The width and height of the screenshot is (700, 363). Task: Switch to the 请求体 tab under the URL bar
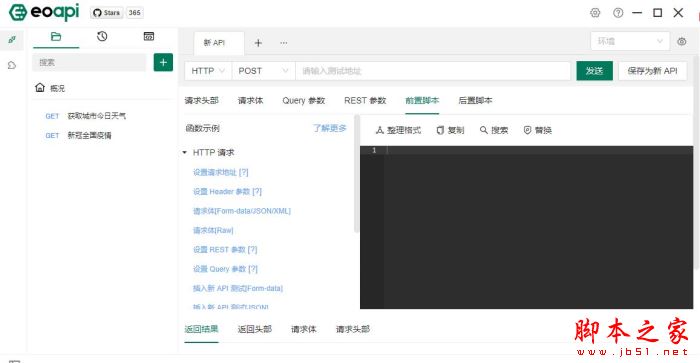(x=250, y=100)
